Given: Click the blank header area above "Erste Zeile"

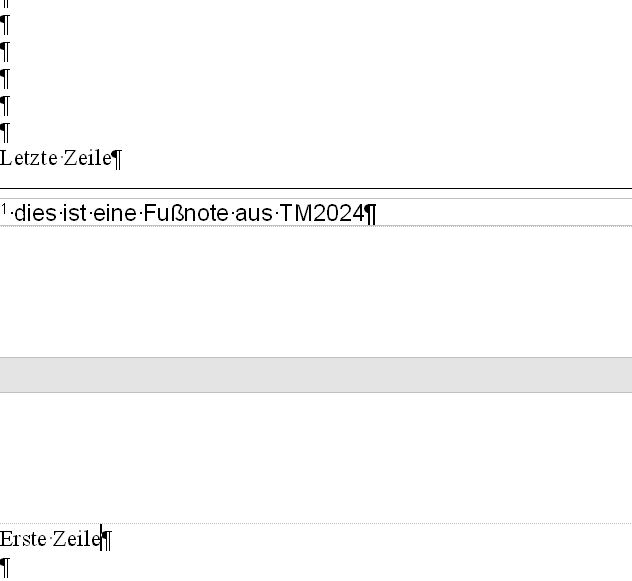Looking at the screenshot, I should click(x=316, y=458).
